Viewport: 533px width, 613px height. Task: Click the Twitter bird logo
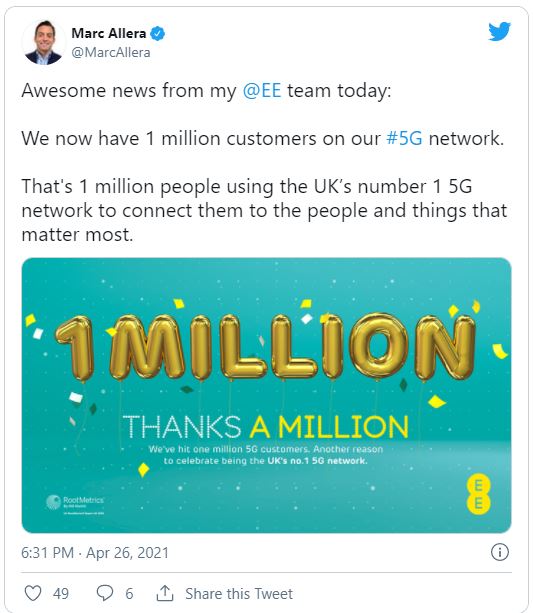point(499,31)
